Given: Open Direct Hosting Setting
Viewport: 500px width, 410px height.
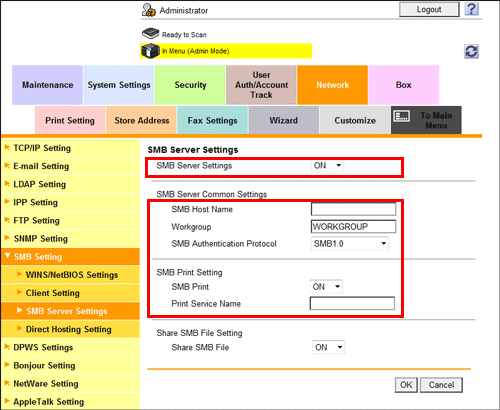Looking at the screenshot, I should [68, 329].
